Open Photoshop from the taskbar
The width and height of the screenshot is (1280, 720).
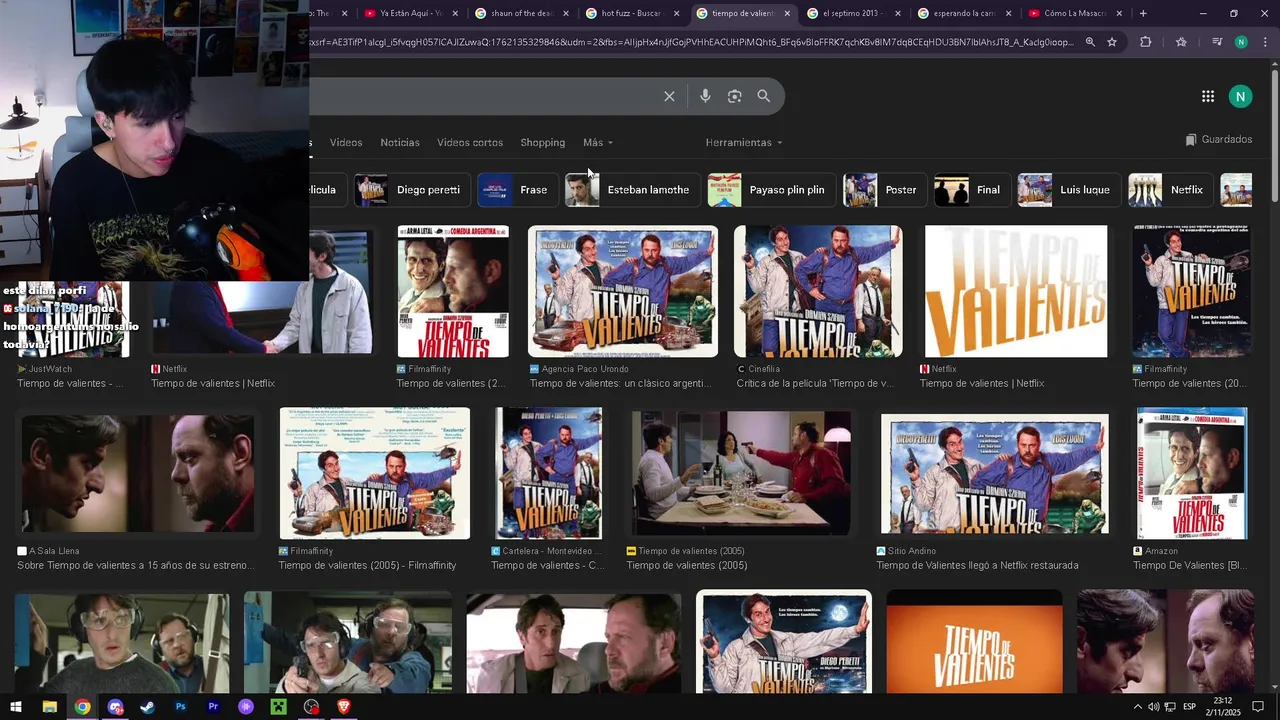tap(180, 707)
